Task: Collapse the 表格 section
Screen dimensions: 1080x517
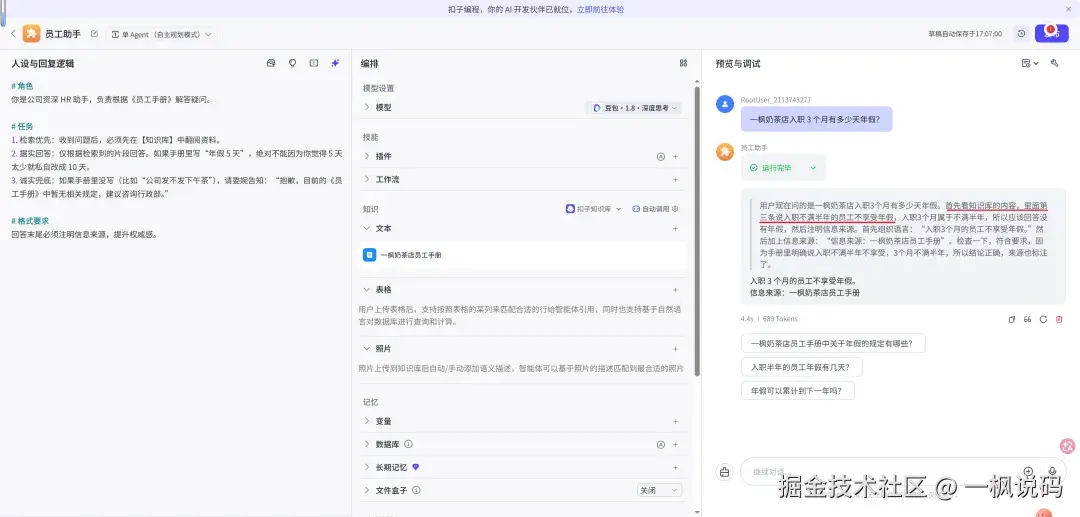Action: pos(367,291)
